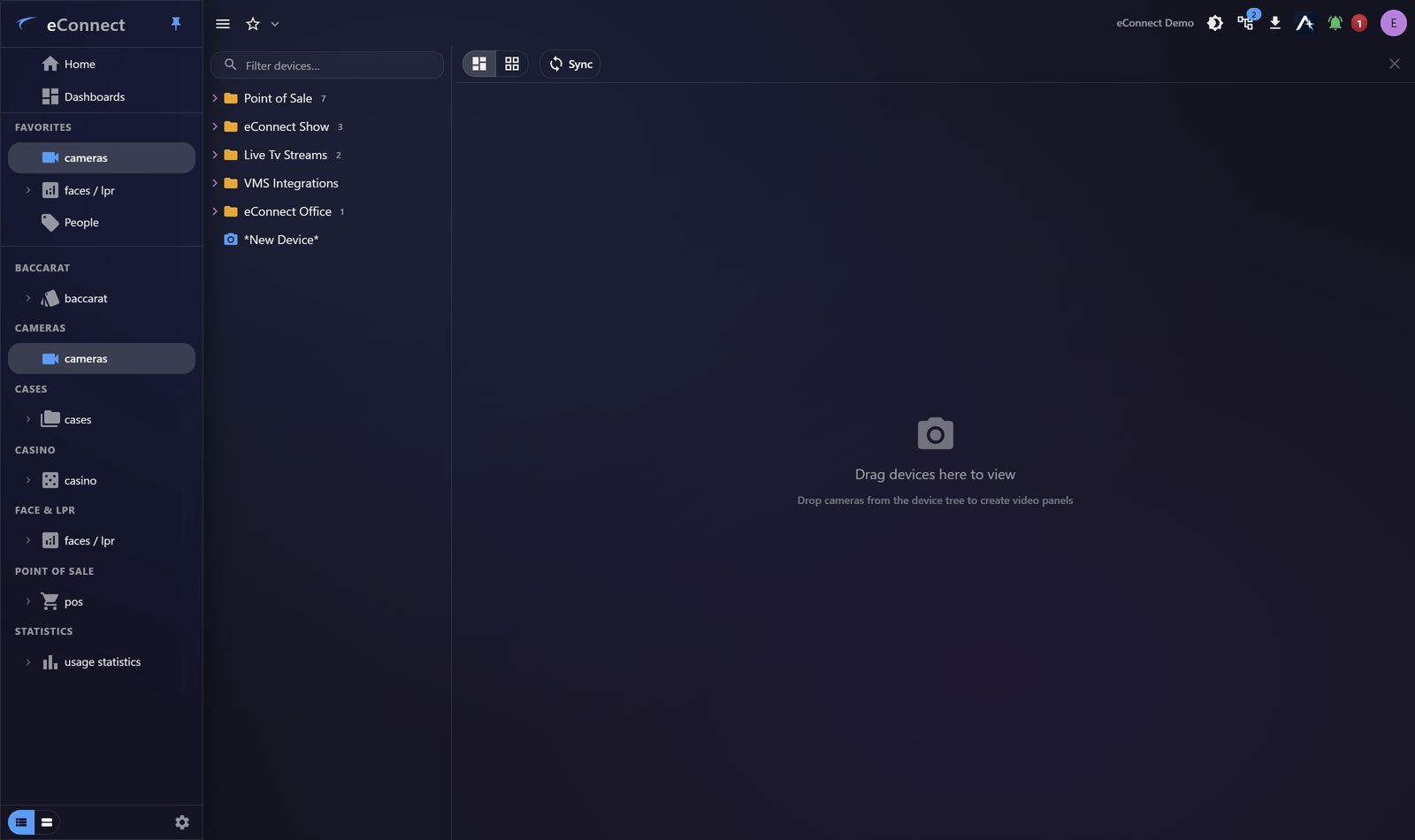Click the Sync button
Viewport: 1415px width, 840px height.
click(x=570, y=64)
